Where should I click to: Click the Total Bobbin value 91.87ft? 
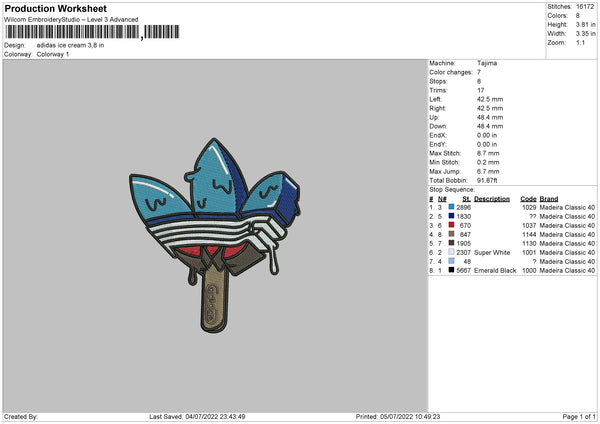(487, 180)
